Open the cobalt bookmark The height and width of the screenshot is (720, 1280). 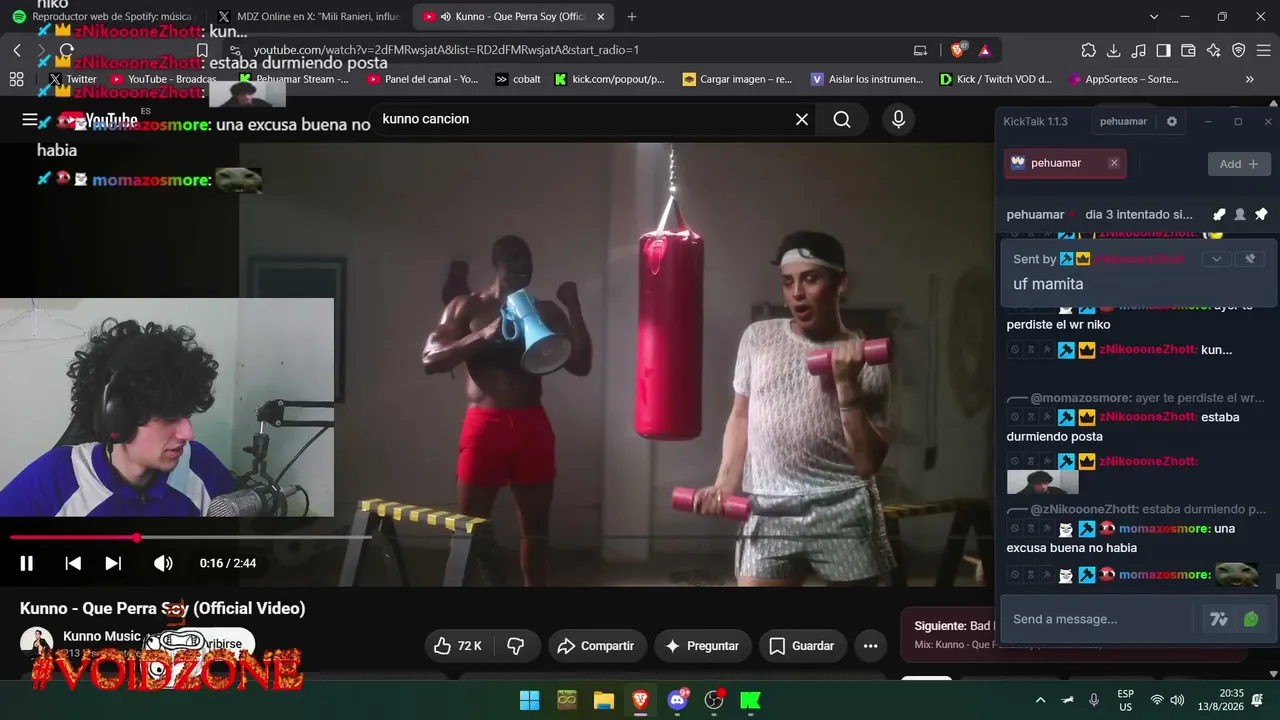518,79
